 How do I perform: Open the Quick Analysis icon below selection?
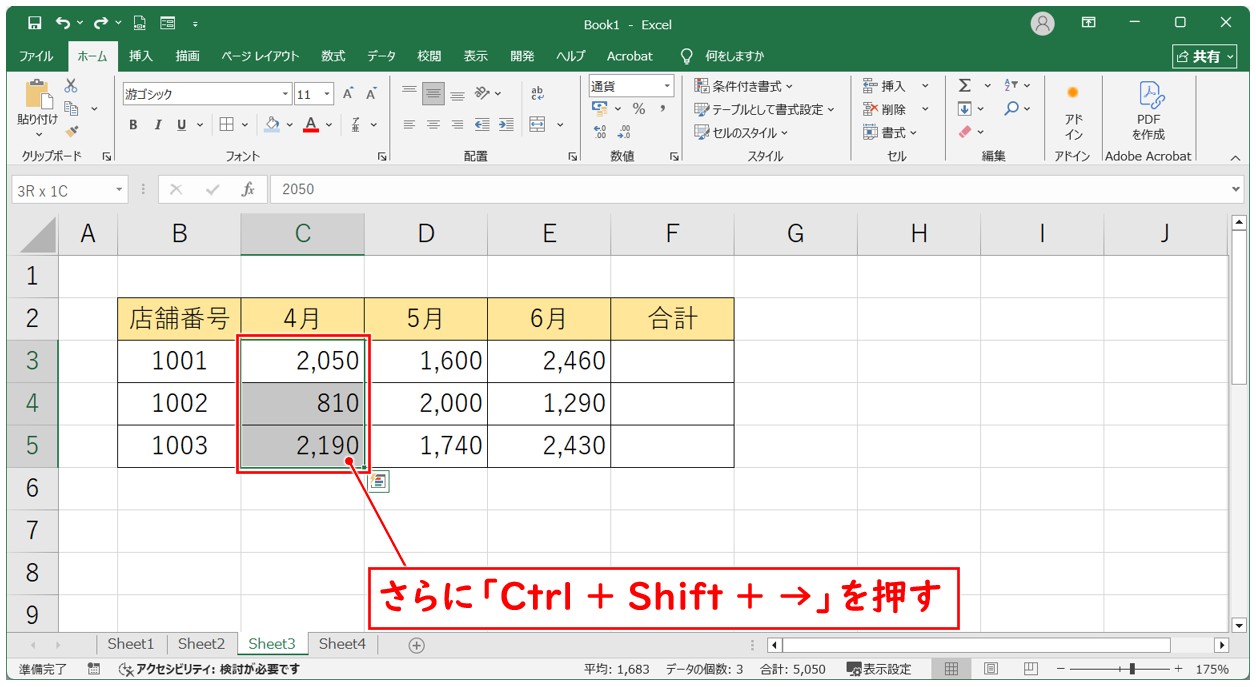pos(379,483)
